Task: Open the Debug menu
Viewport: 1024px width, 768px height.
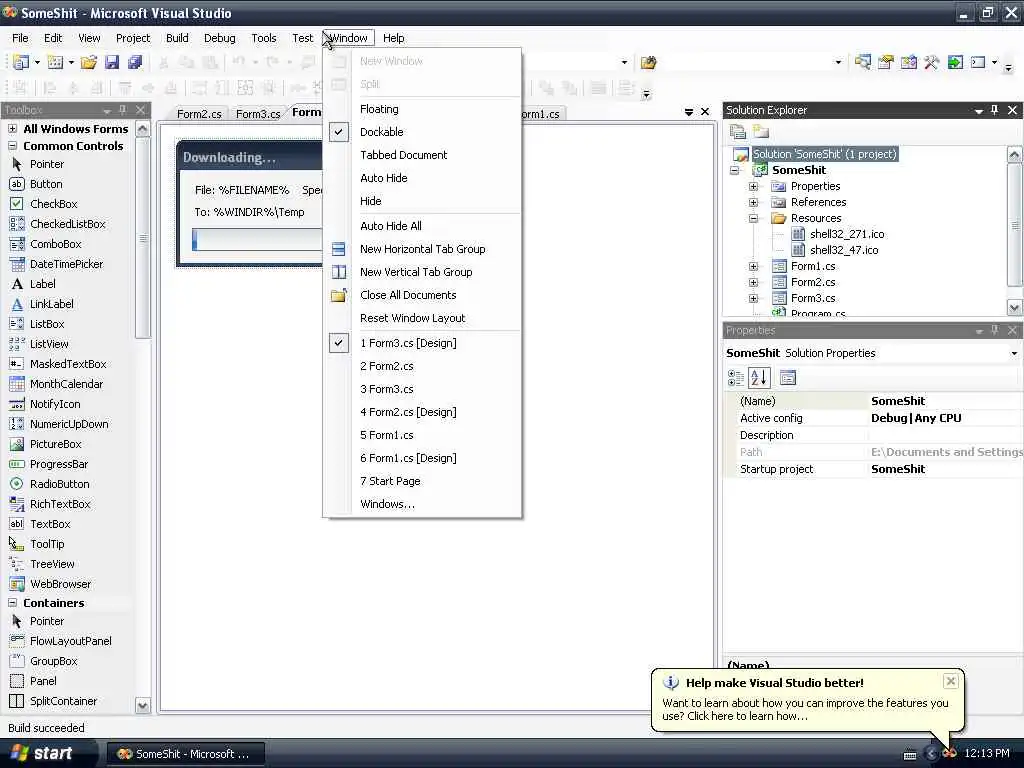Action: [x=219, y=38]
